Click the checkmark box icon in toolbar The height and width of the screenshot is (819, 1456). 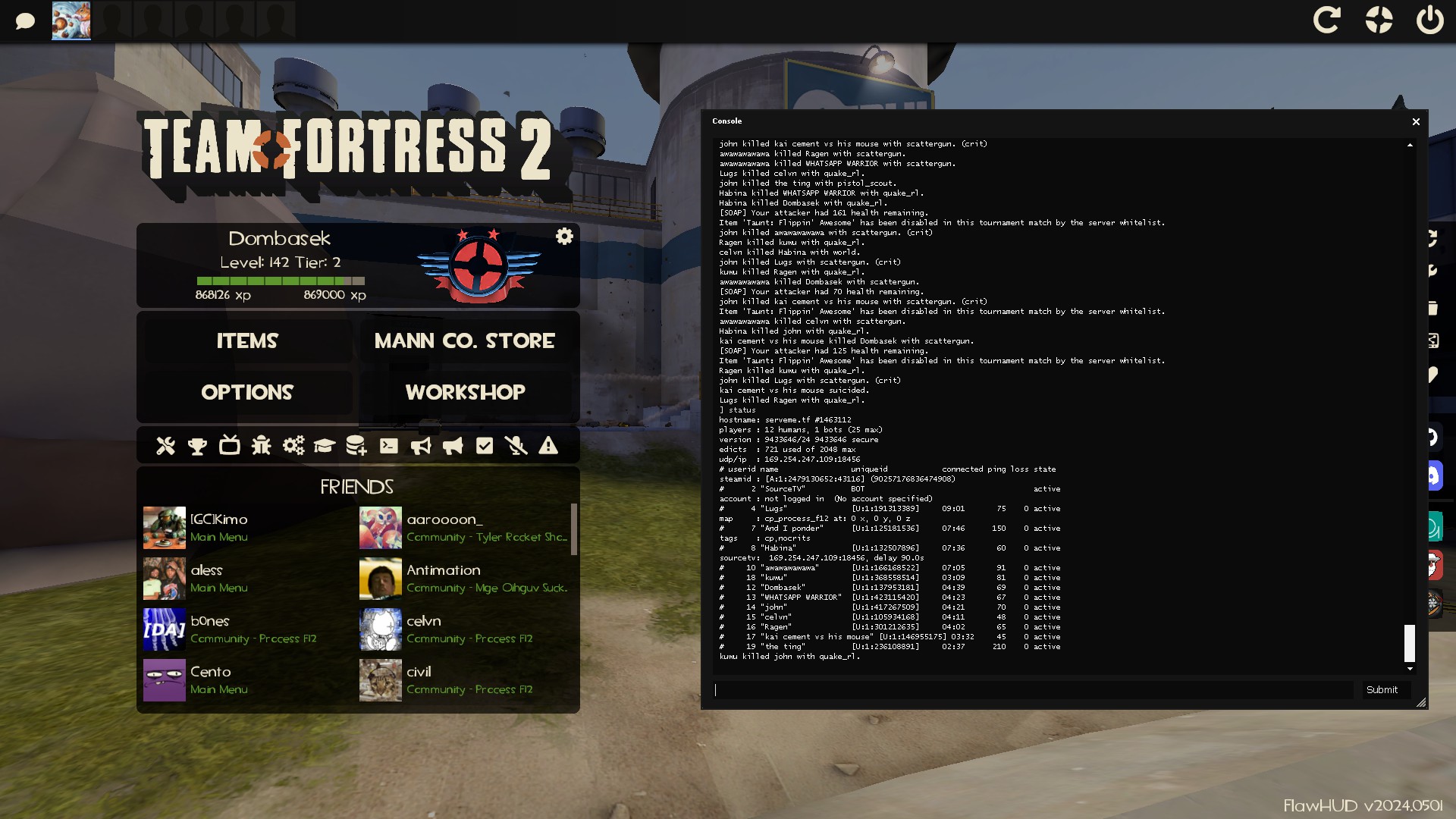[x=485, y=446]
